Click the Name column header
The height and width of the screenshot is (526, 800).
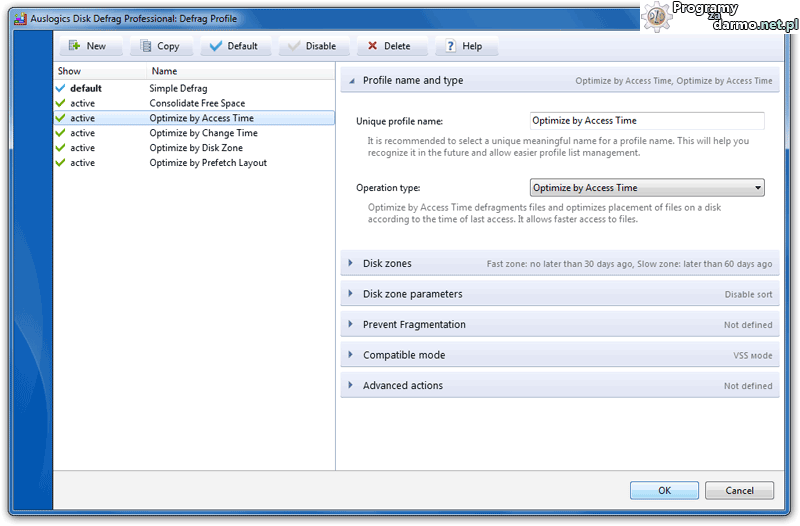[x=164, y=71]
